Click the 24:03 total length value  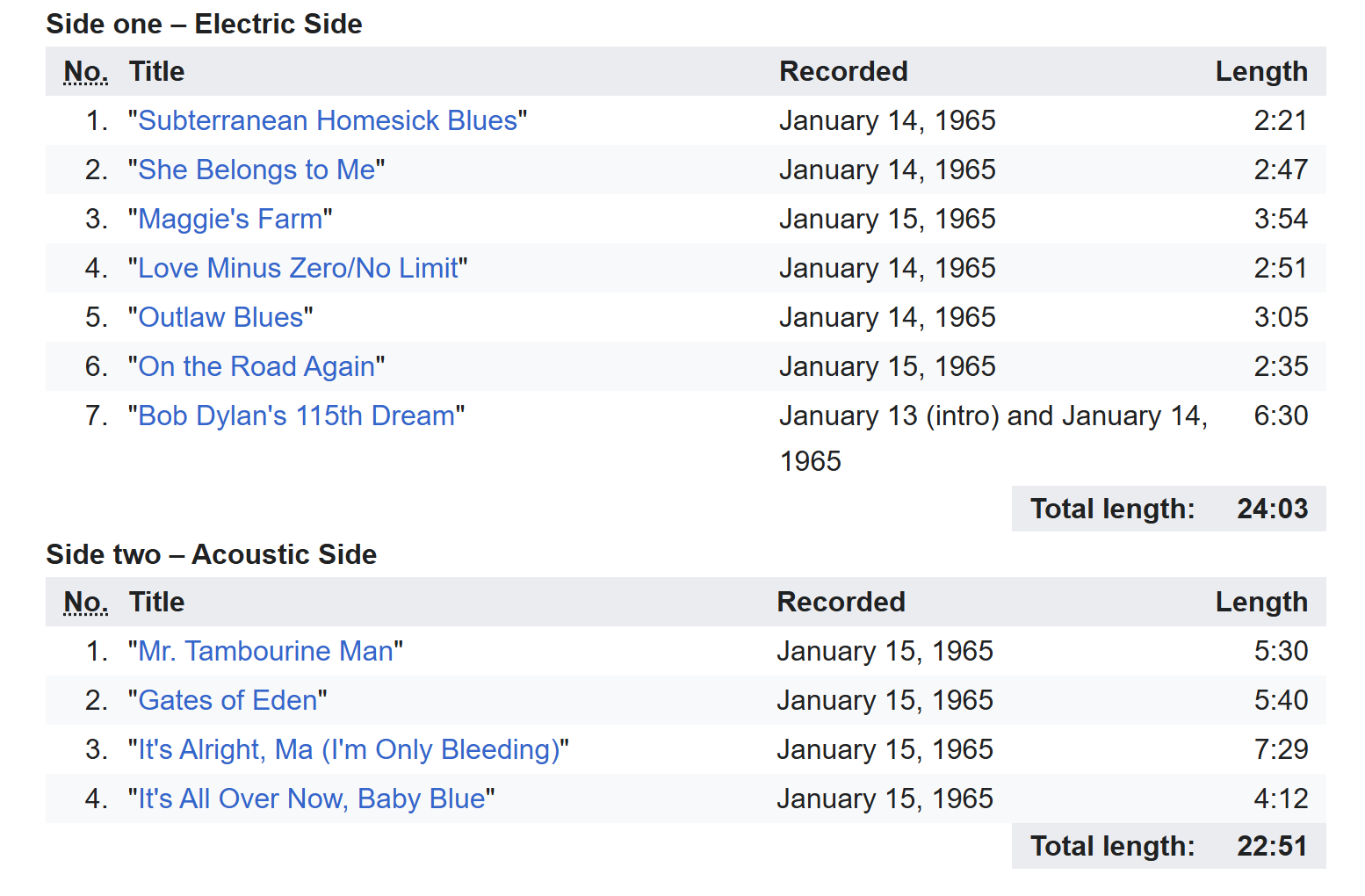pos(1272,509)
